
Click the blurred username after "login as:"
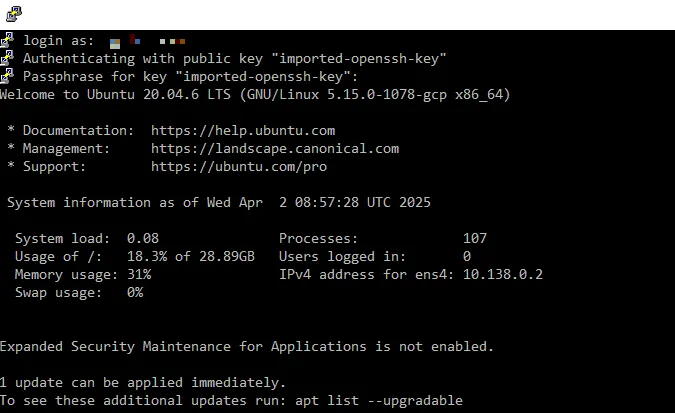[x=148, y=41]
